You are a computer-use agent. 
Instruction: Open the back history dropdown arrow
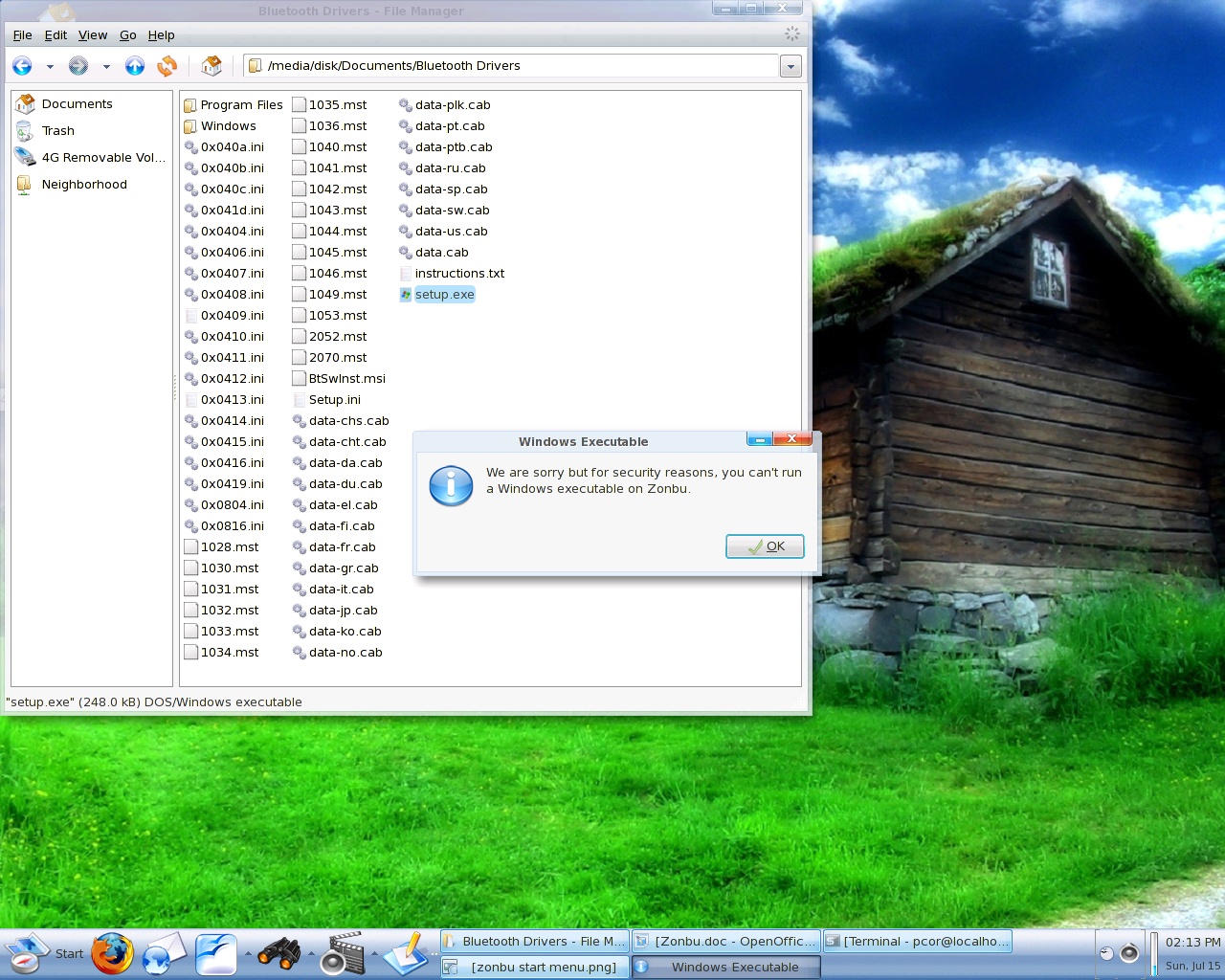[50, 66]
